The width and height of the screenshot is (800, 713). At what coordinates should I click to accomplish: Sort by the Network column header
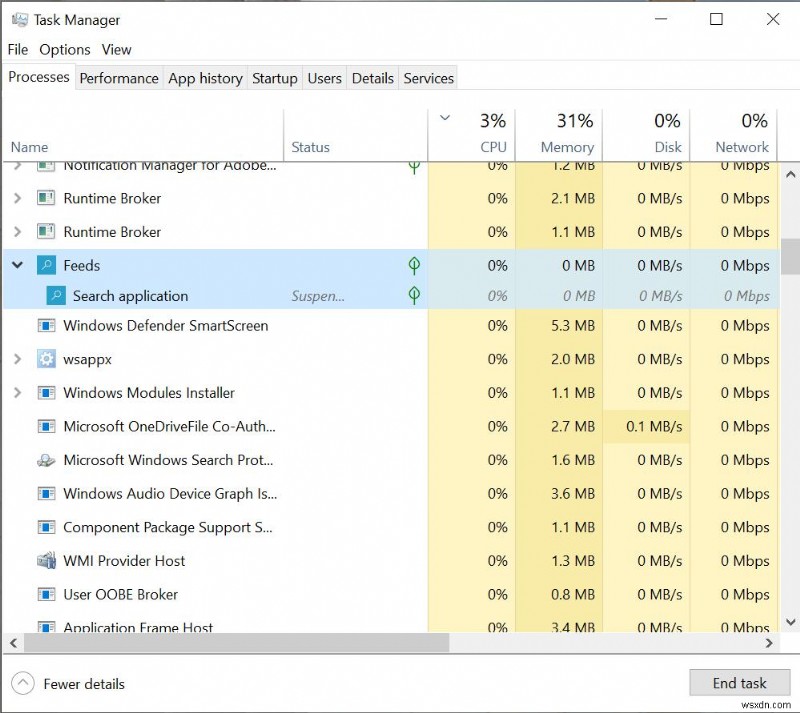coord(733,135)
